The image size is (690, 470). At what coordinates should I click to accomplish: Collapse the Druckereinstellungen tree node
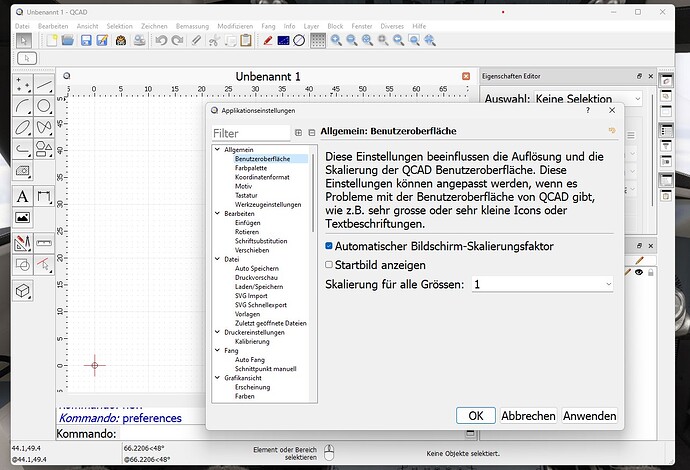tap(217, 332)
